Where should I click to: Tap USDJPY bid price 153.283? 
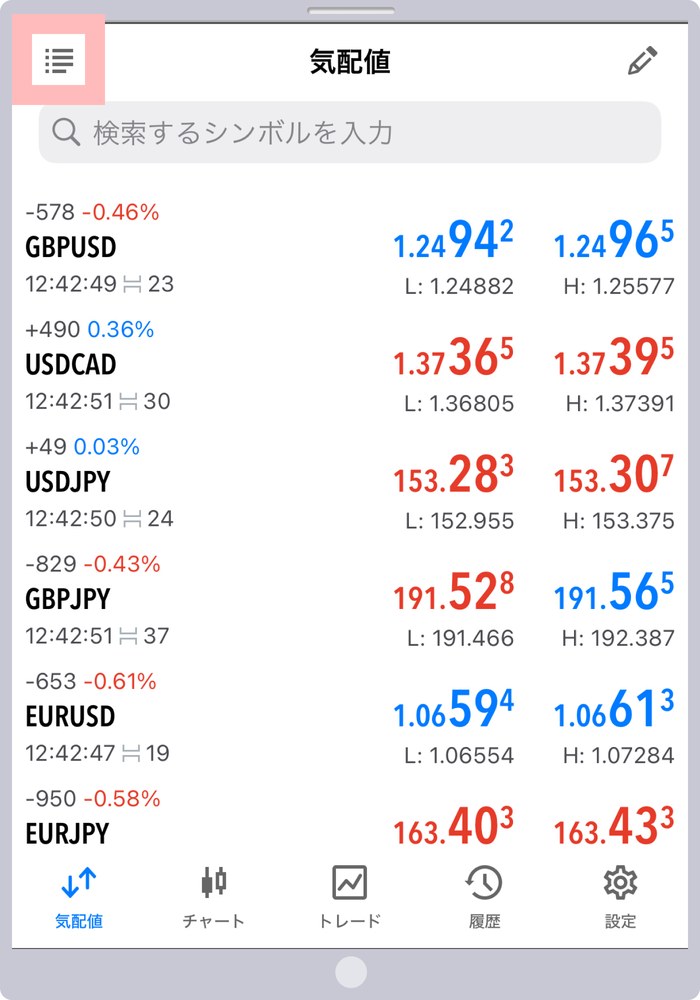pyautogui.click(x=453, y=474)
